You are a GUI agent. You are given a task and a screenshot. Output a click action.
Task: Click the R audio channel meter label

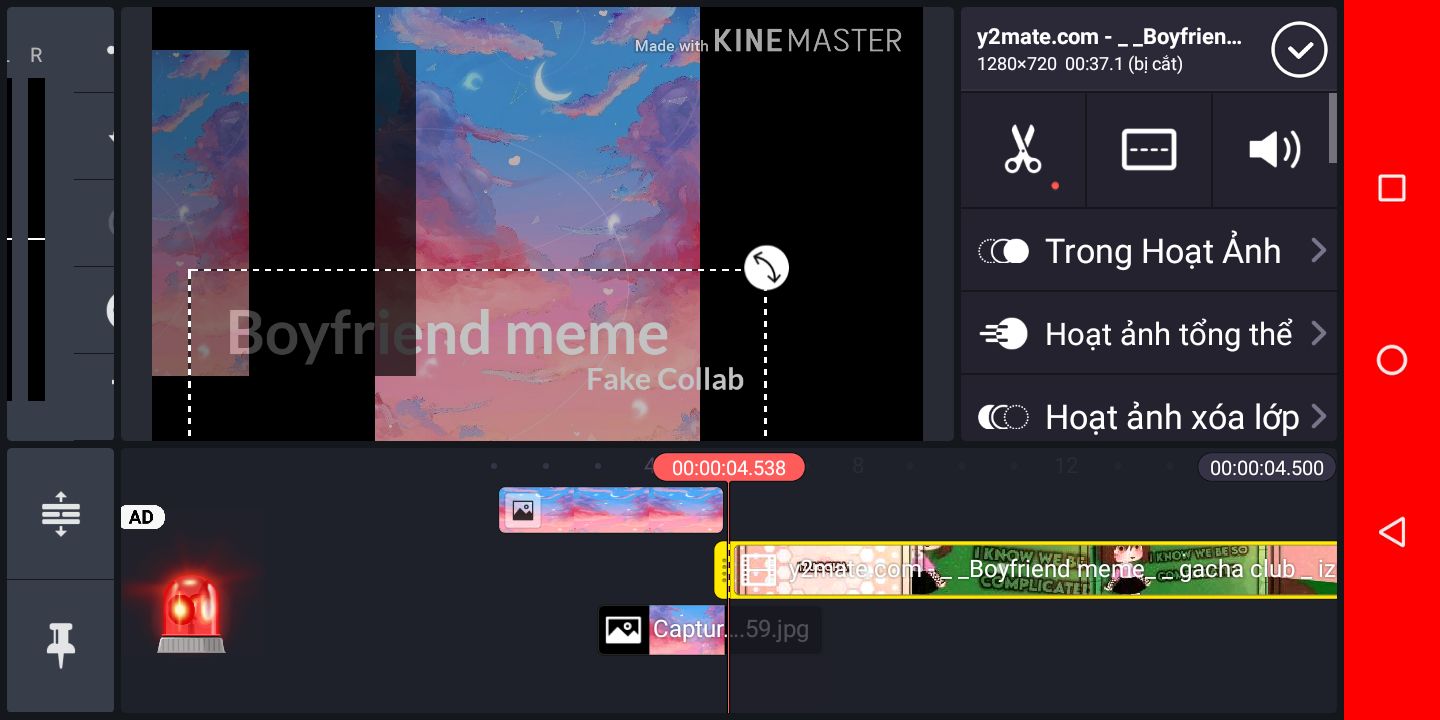36,56
